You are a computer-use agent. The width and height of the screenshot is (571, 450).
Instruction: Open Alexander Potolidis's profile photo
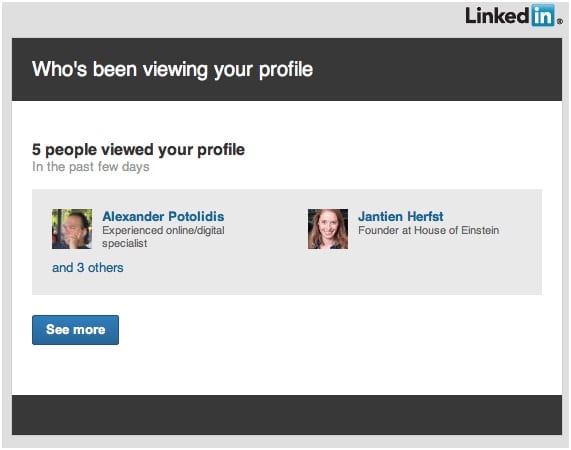click(x=72, y=229)
